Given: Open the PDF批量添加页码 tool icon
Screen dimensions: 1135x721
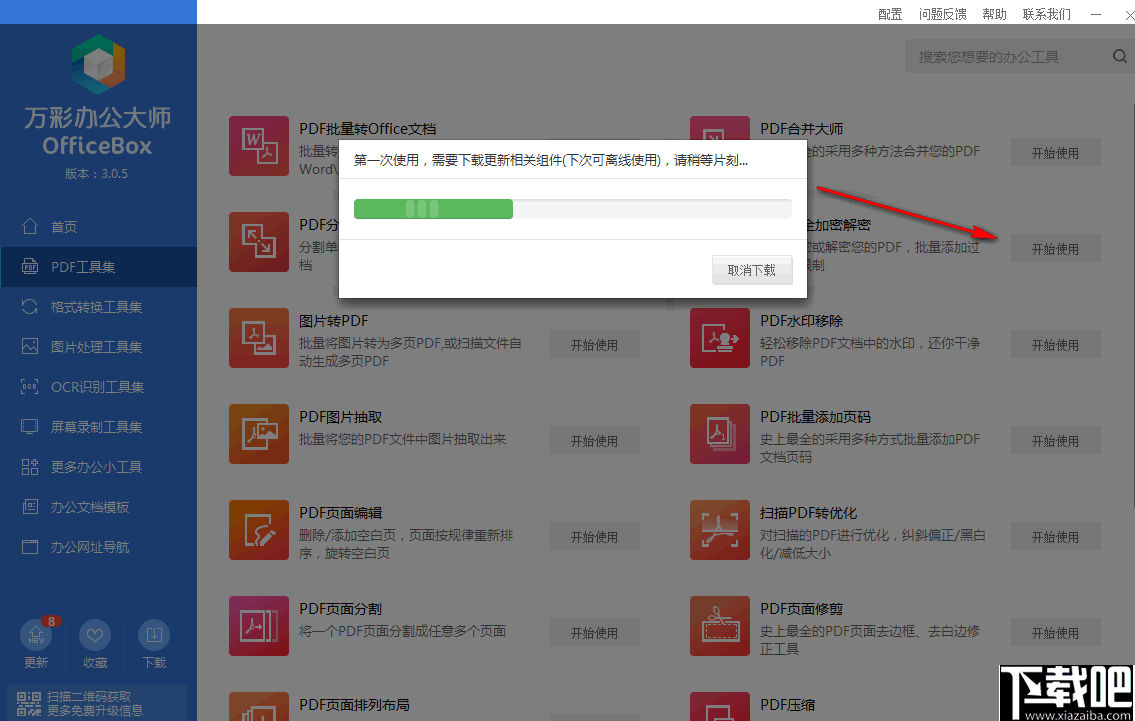Looking at the screenshot, I should point(720,434).
